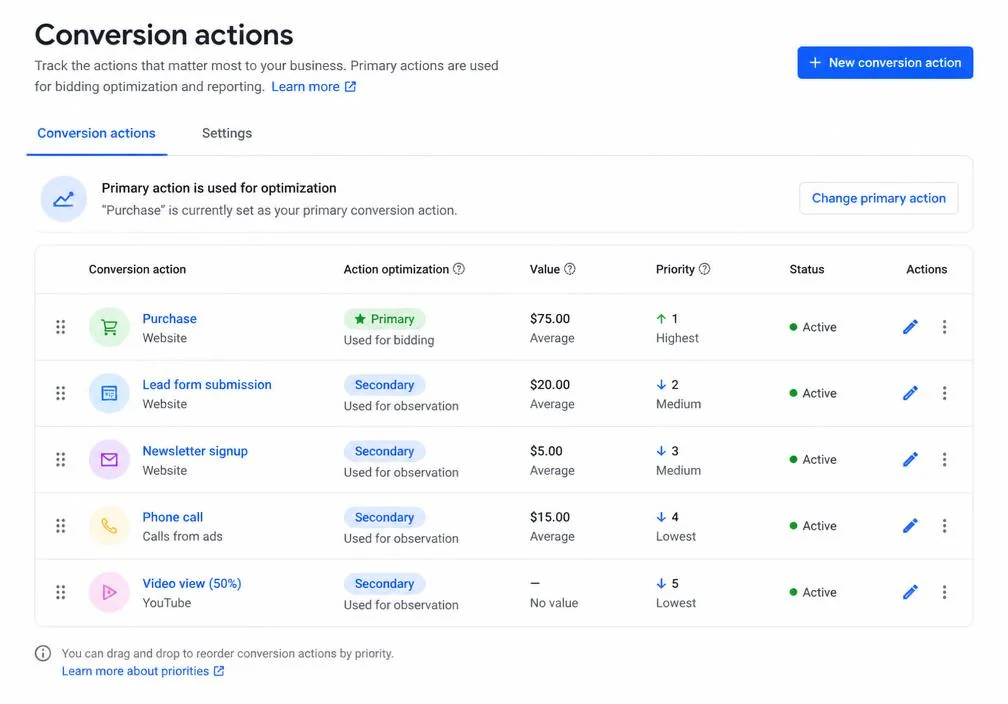Open the Purchase conversion action link
This screenshot has height=704, width=1008.
tap(170, 318)
